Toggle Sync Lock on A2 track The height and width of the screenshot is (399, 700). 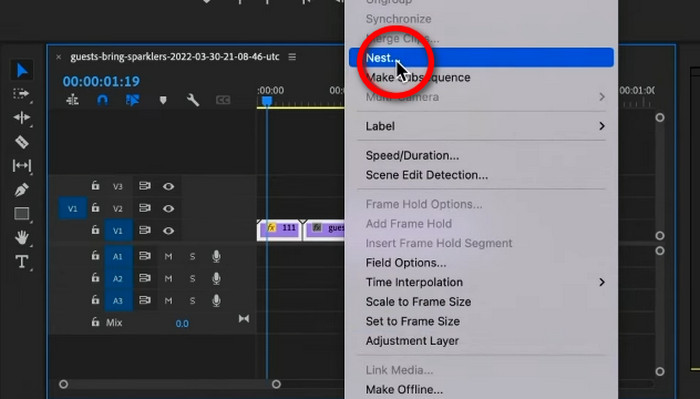coord(144,278)
